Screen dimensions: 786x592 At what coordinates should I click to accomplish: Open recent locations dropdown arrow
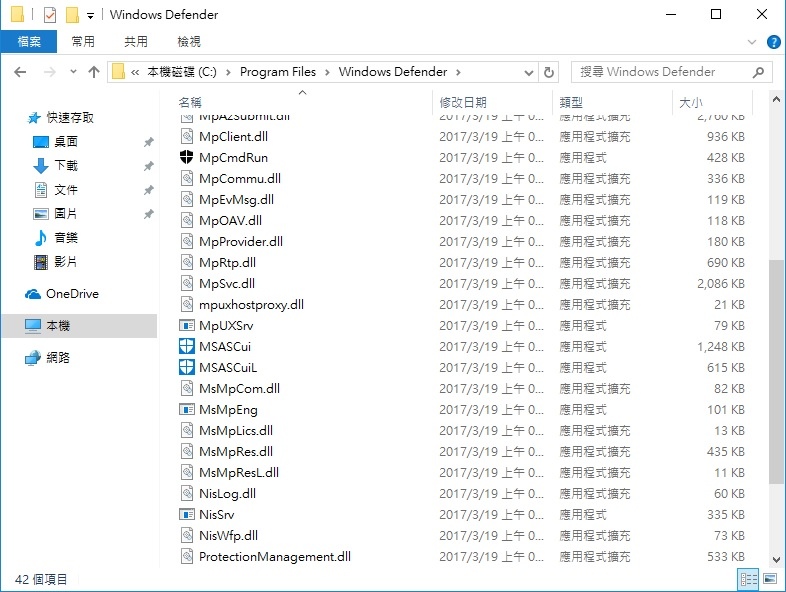tap(73, 72)
